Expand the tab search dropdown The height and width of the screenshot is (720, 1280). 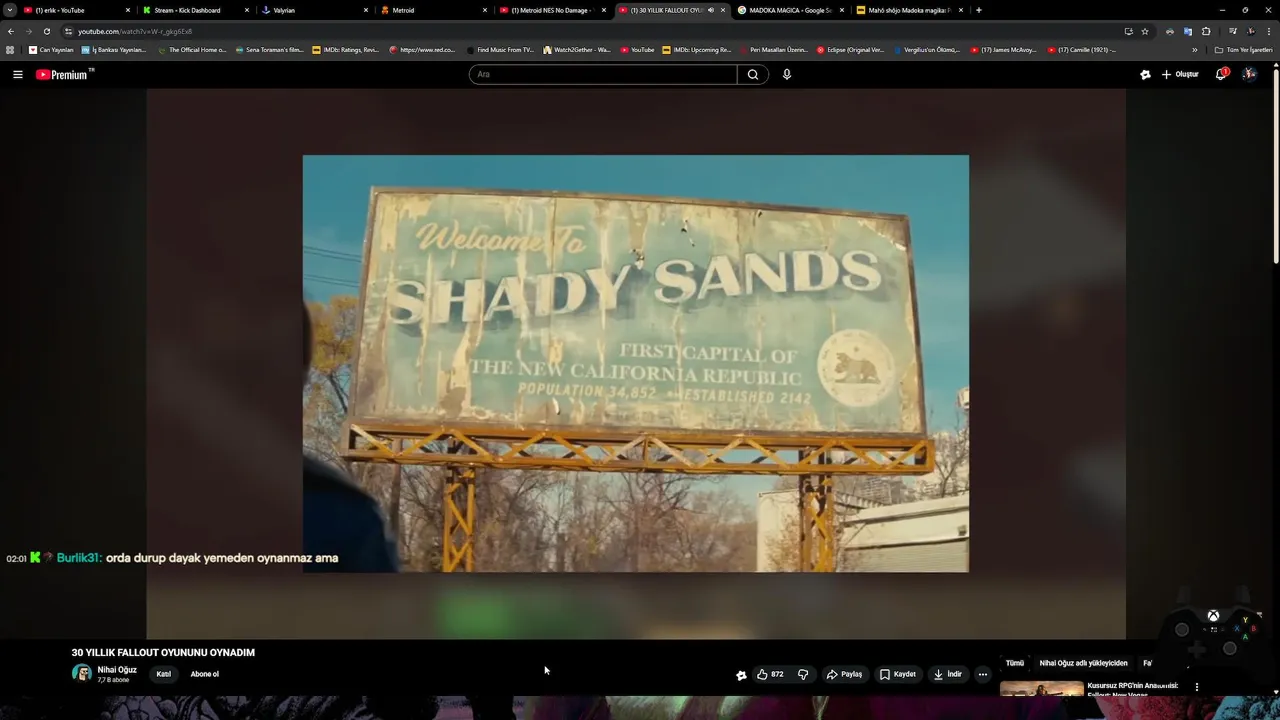pos(9,10)
